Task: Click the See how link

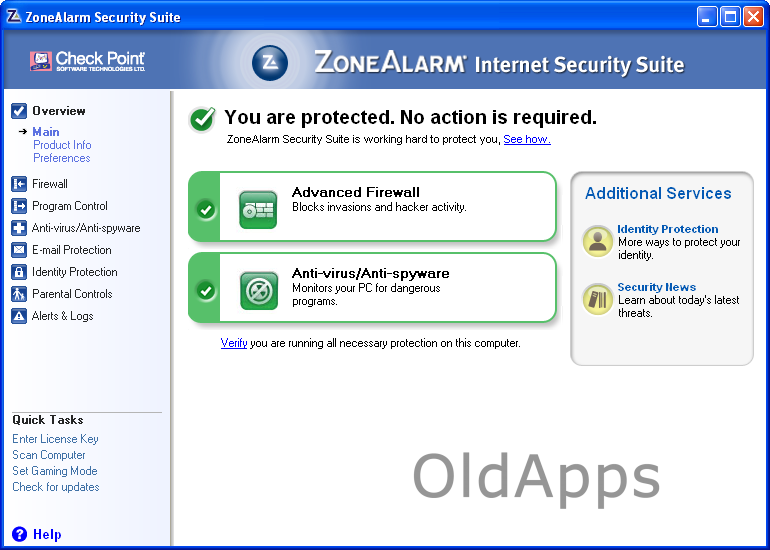Action: 526,139
